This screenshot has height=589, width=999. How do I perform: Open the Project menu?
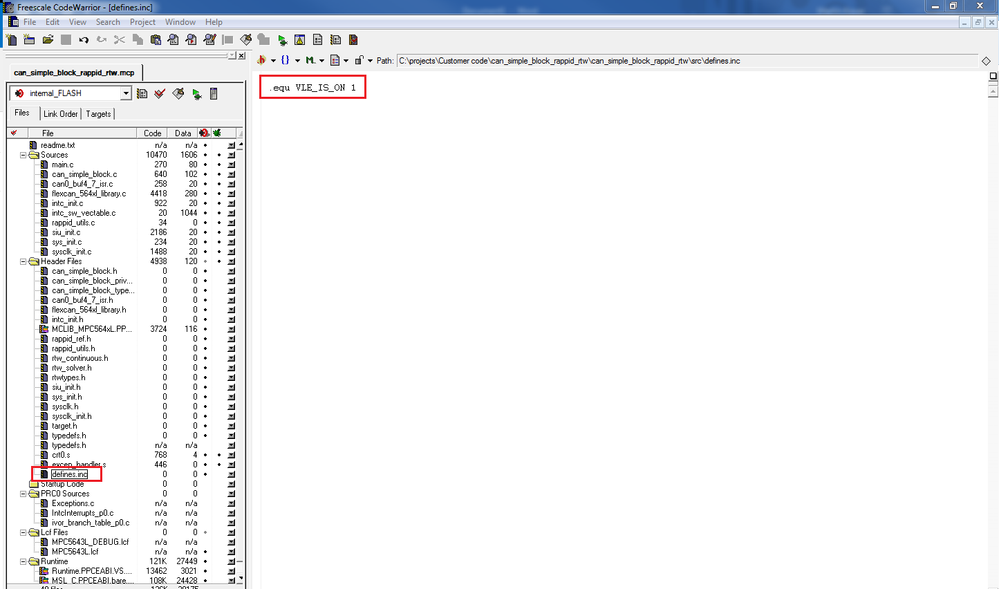point(142,22)
